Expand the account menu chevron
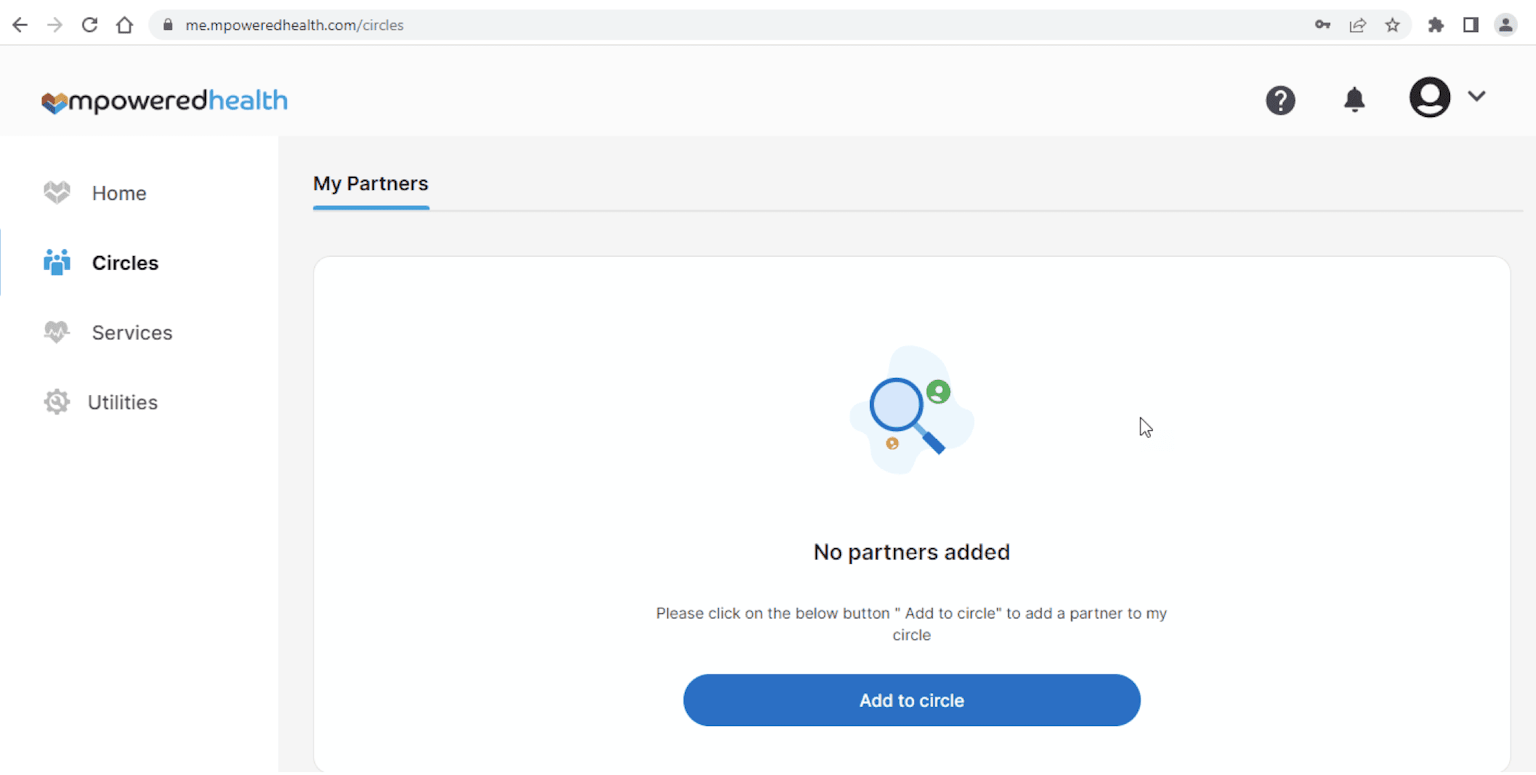The height and width of the screenshot is (775, 1536). [1477, 96]
